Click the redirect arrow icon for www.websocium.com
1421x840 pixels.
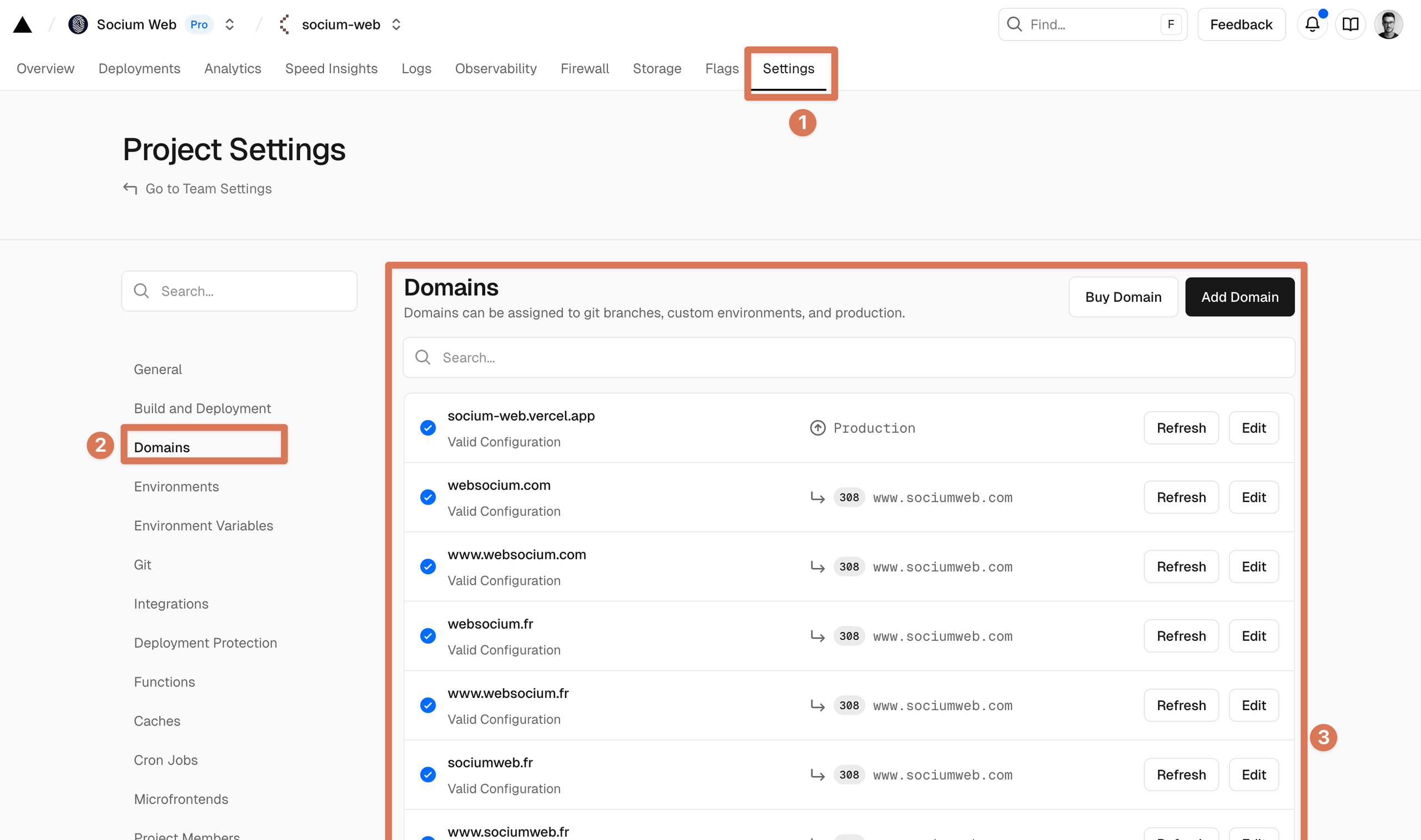pos(818,566)
